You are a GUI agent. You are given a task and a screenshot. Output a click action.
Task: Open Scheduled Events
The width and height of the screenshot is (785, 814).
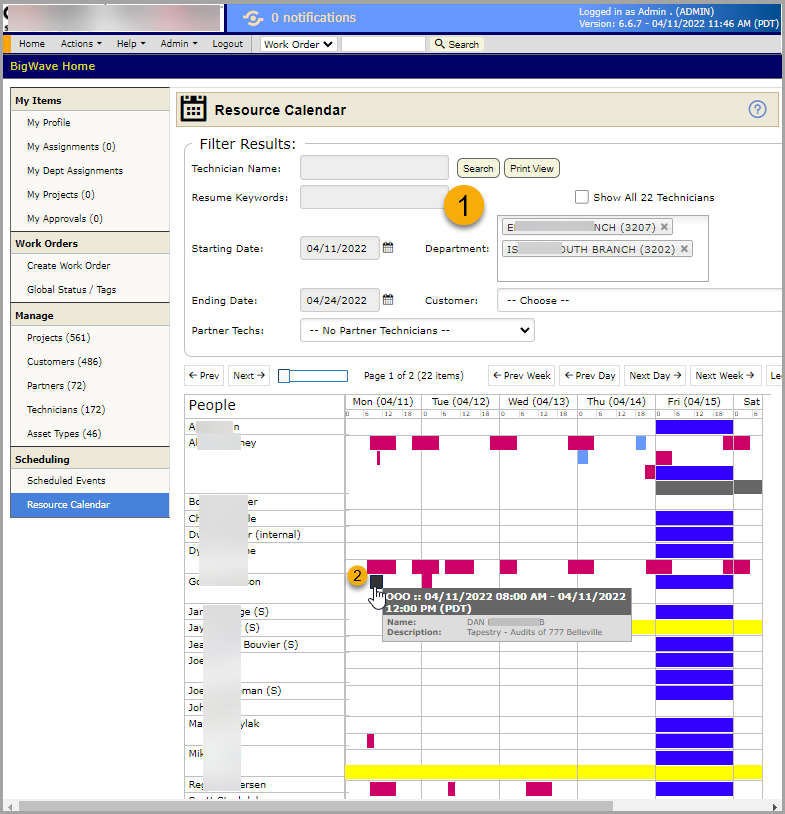click(66, 480)
